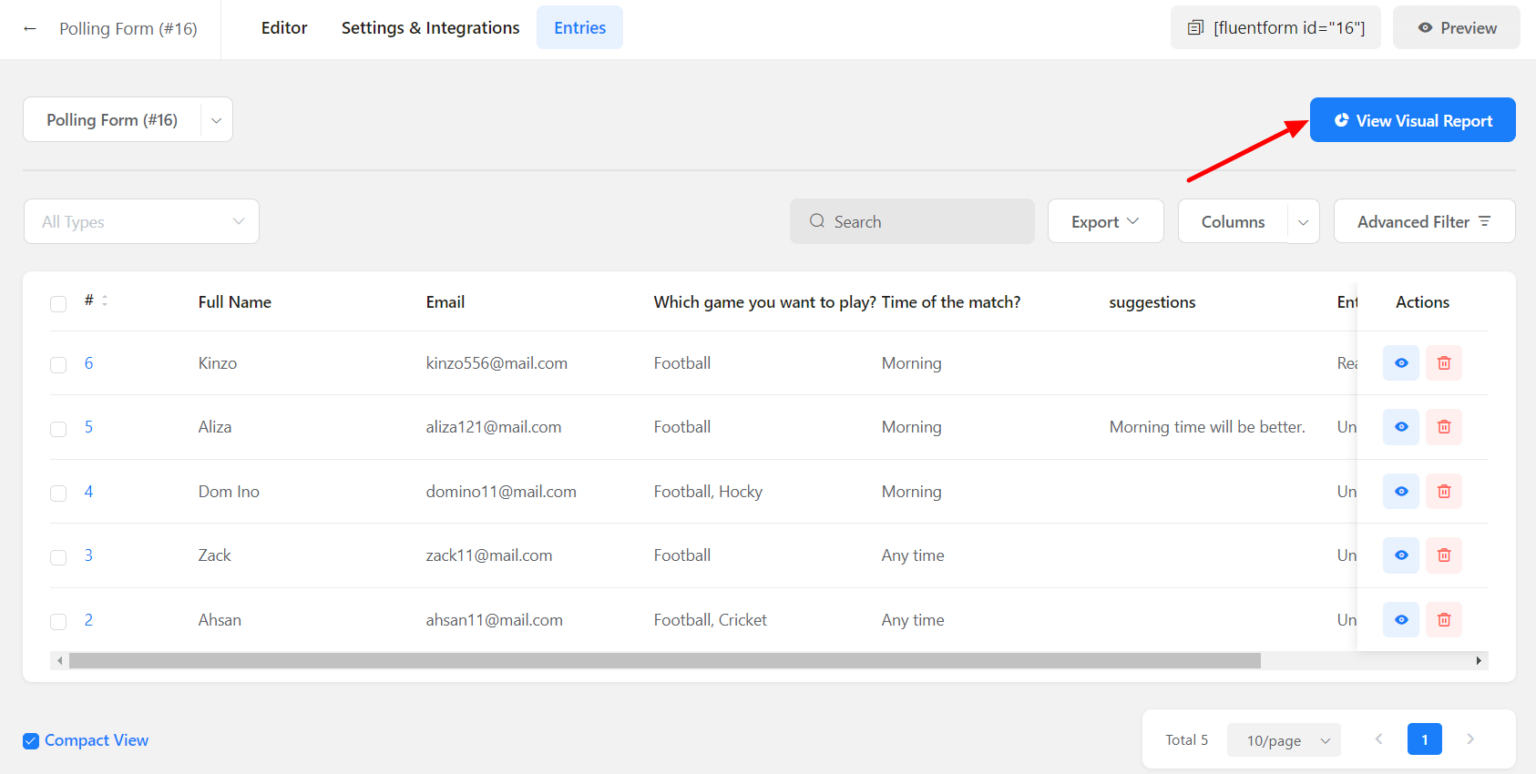Select the trash icon on Zack's row
The image size is (1536, 774).
1444,555
